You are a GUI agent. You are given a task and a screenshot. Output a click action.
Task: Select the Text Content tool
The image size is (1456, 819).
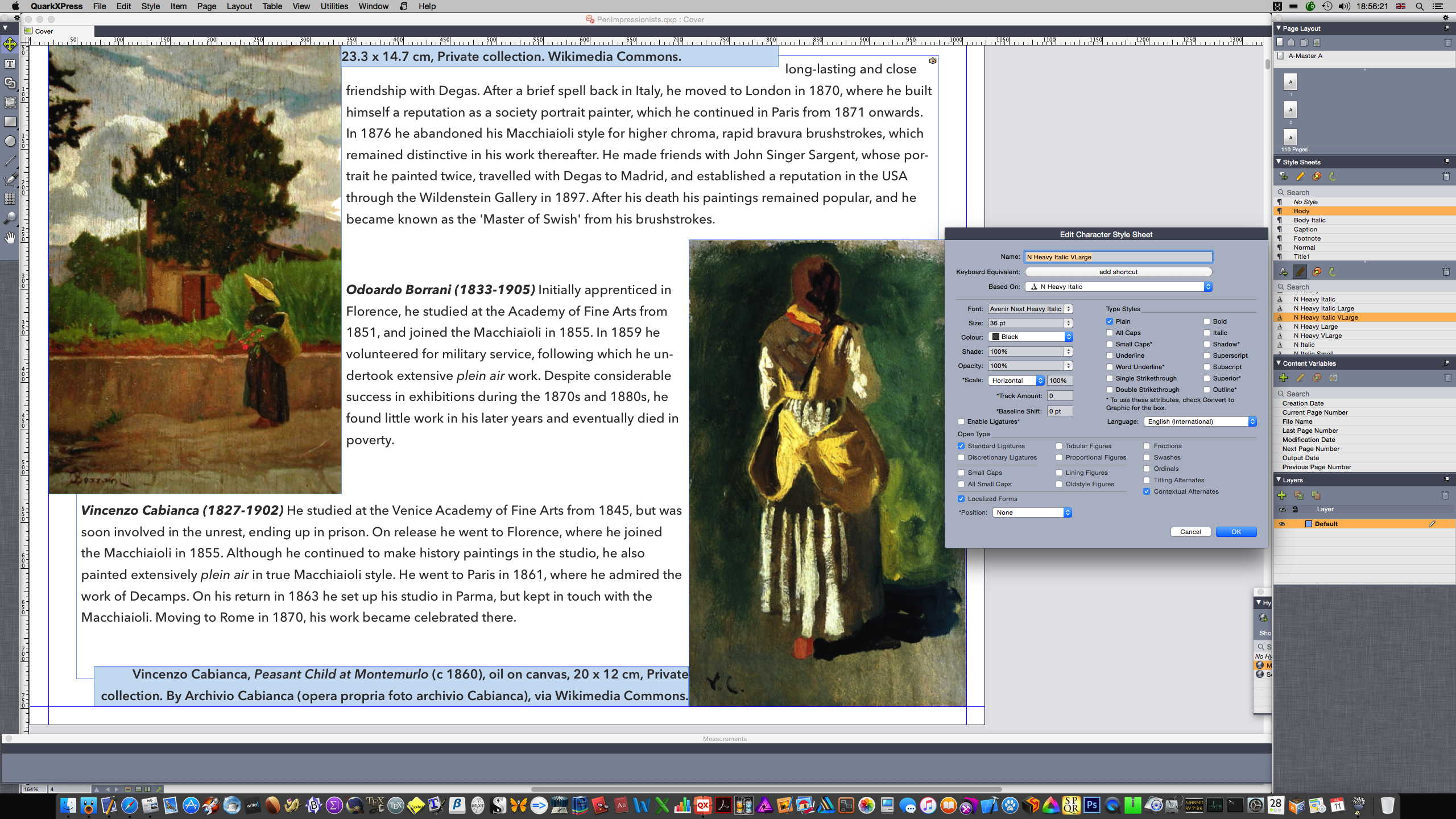click(10, 64)
